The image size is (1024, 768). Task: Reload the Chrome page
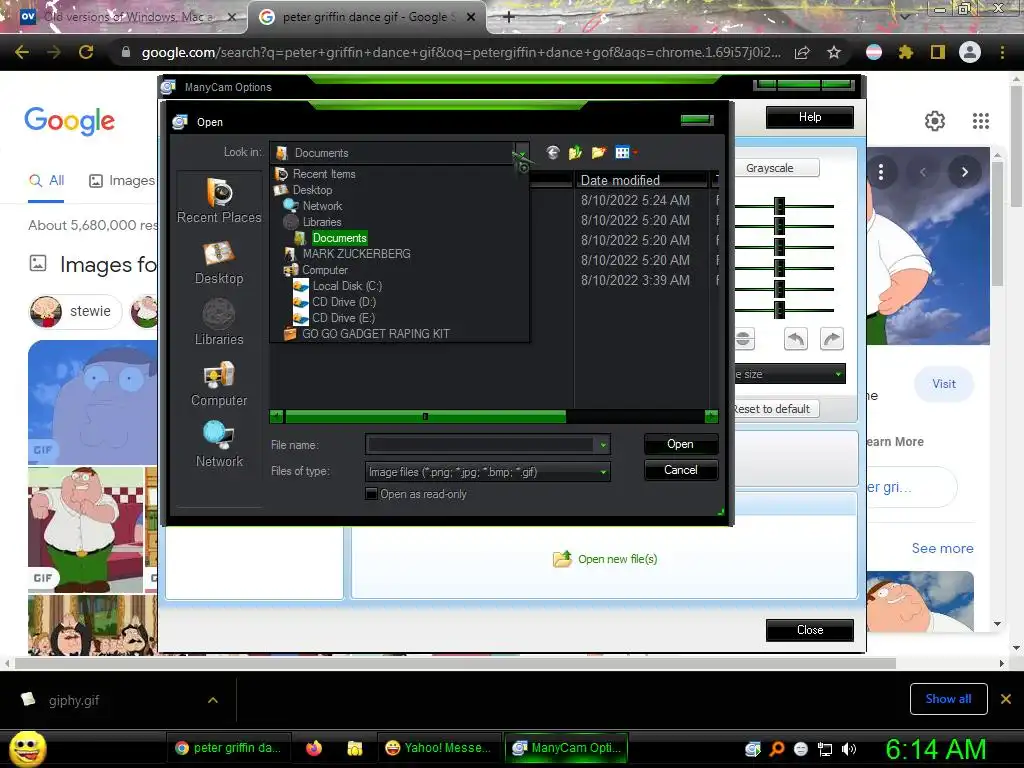click(86, 52)
